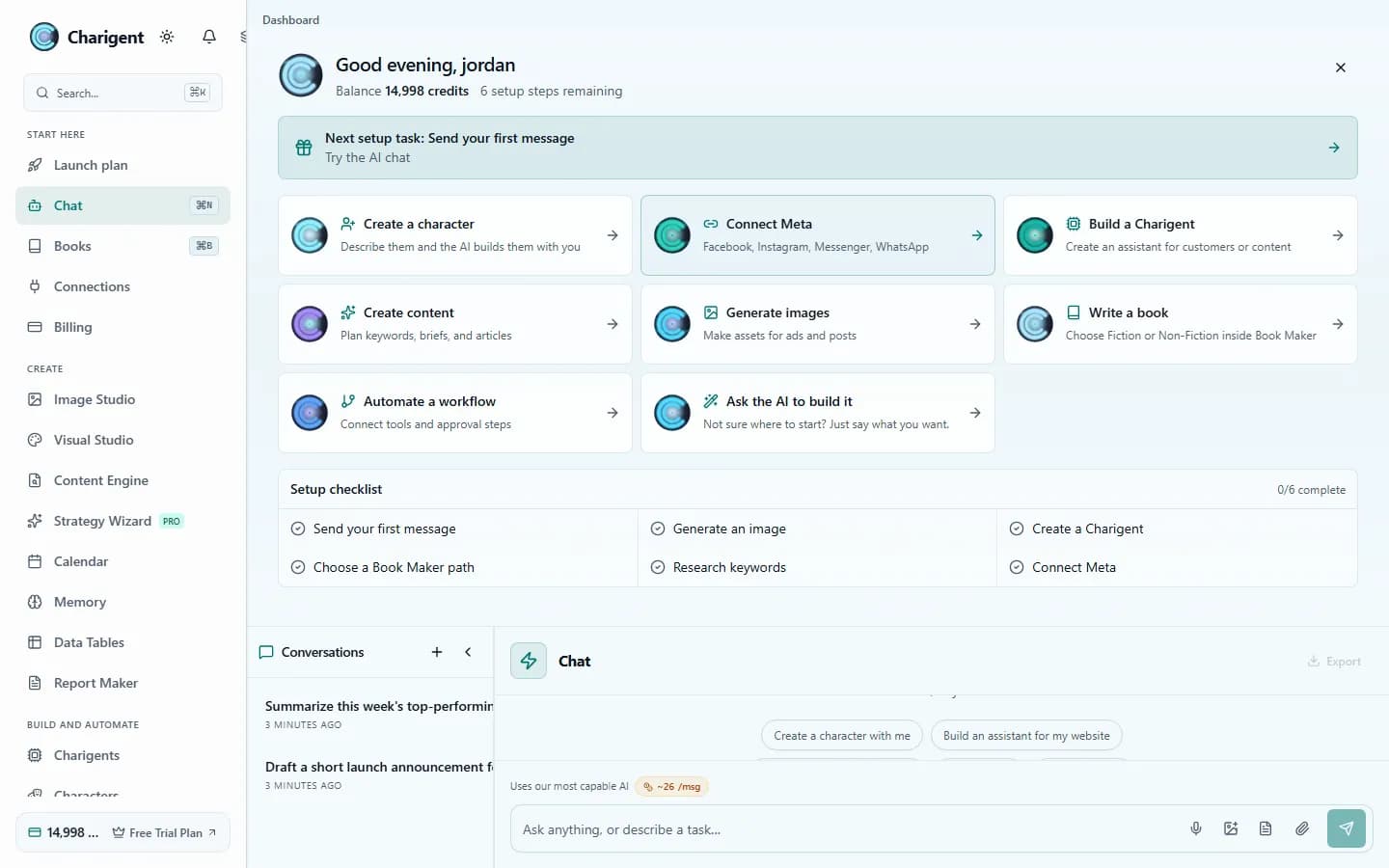This screenshot has height=868, width=1389.
Task: Click the Strategy Wizard sparkle icon
Action: [x=35, y=521]
